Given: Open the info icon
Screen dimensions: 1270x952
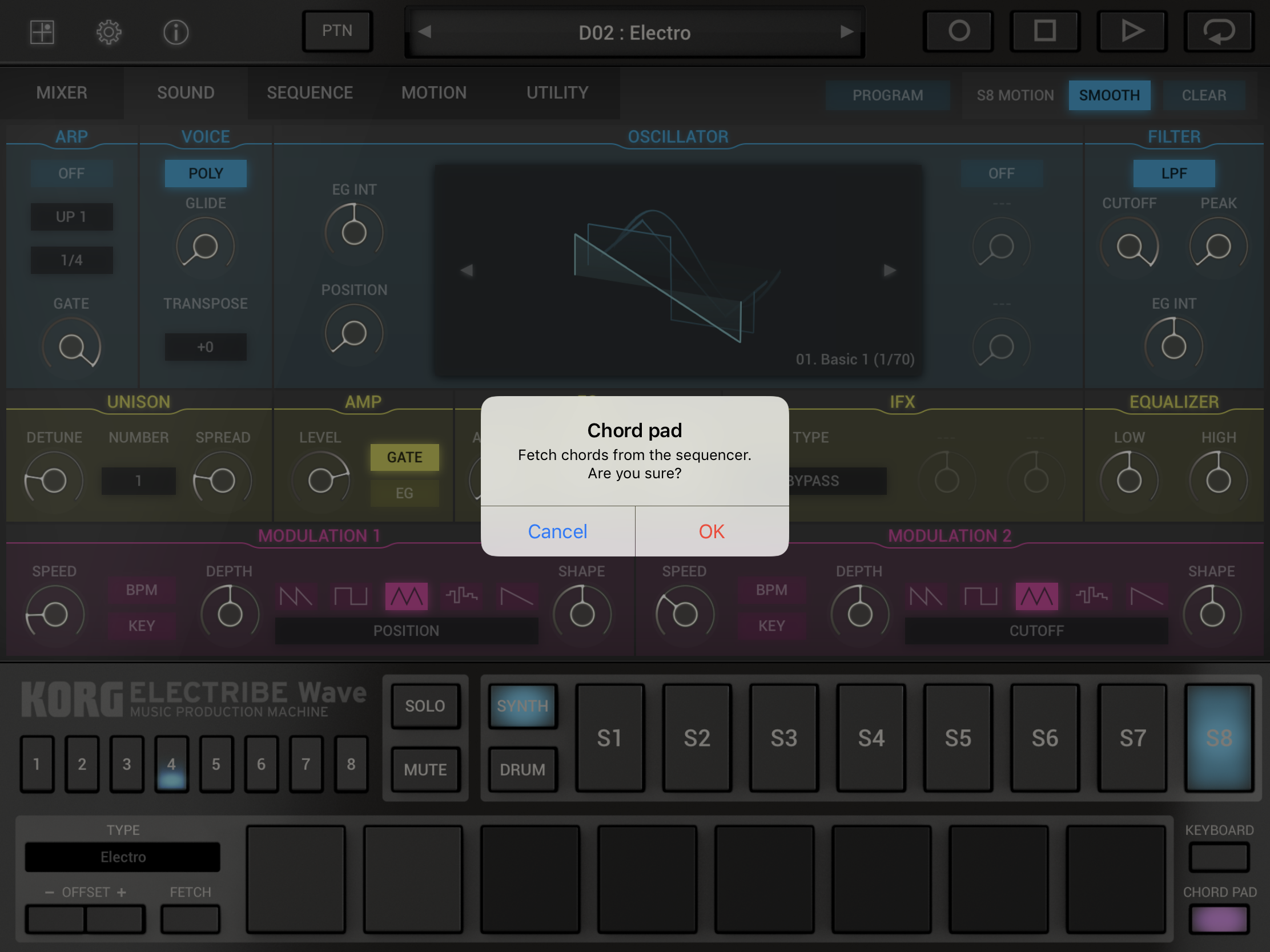Looking at the screenshot, I should pyautogui.click(x=176, y=32).
